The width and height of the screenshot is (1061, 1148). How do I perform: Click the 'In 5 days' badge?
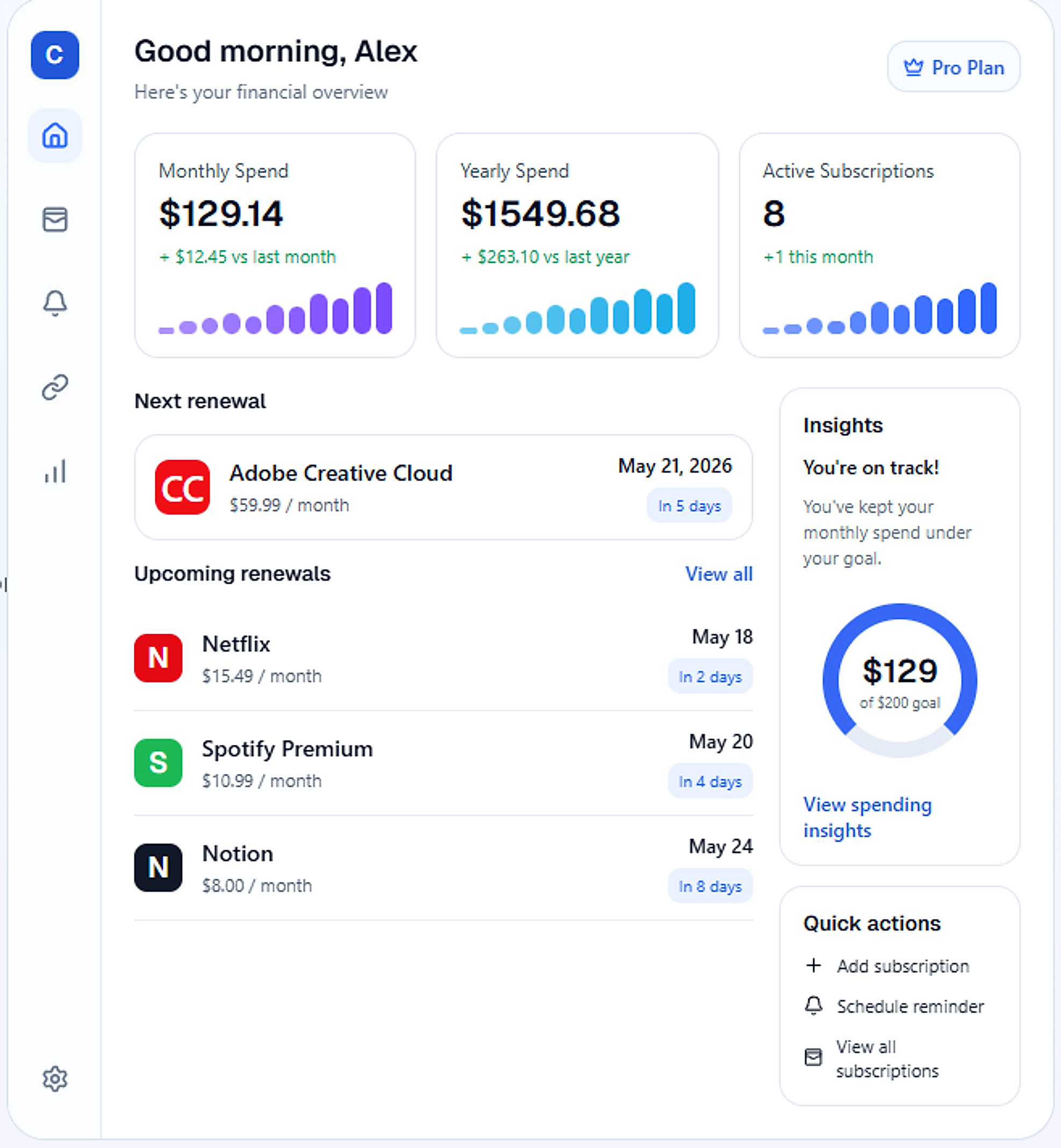pyautogui.click(x=689, y=506)
